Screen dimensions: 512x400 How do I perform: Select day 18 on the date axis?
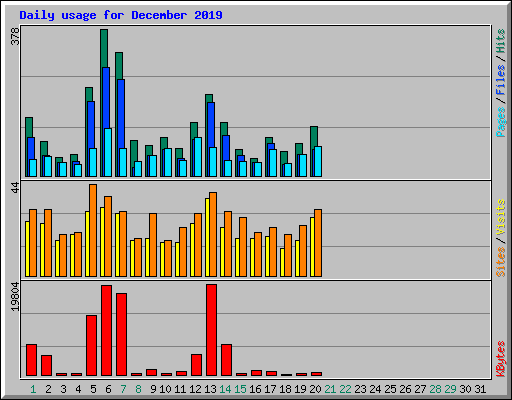click(285, 389)
